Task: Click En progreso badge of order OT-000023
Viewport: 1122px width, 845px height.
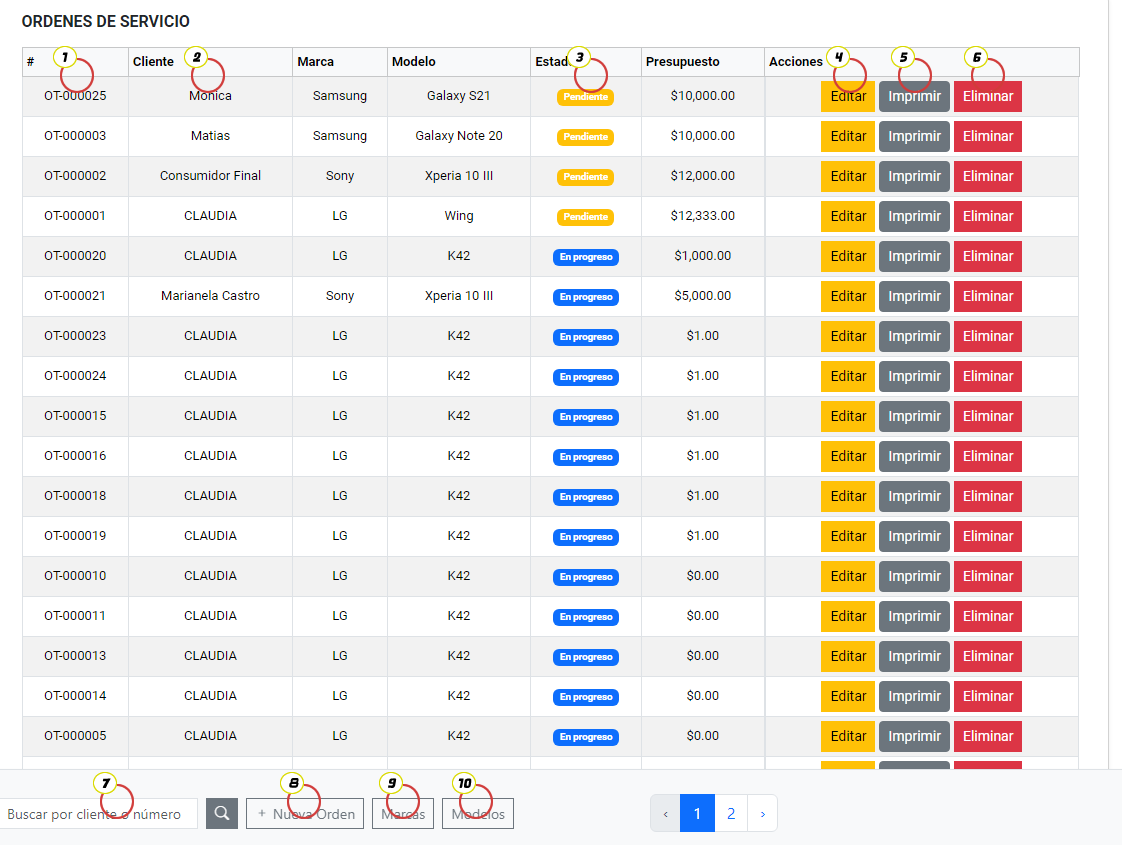Action: coord(585,337)
